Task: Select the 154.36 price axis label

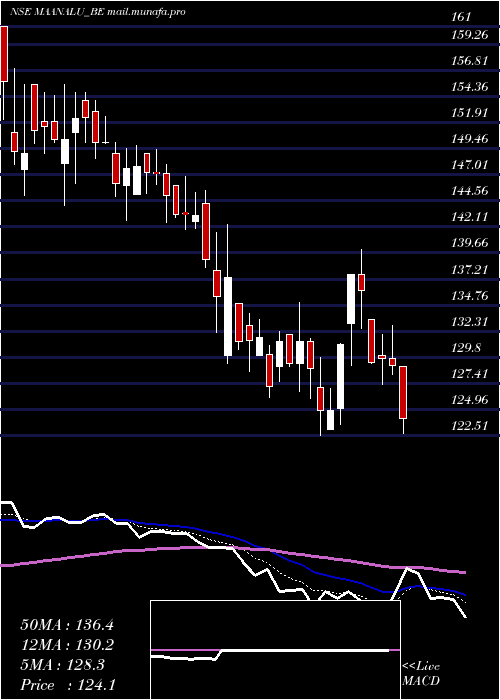Action: click(470, 87)
